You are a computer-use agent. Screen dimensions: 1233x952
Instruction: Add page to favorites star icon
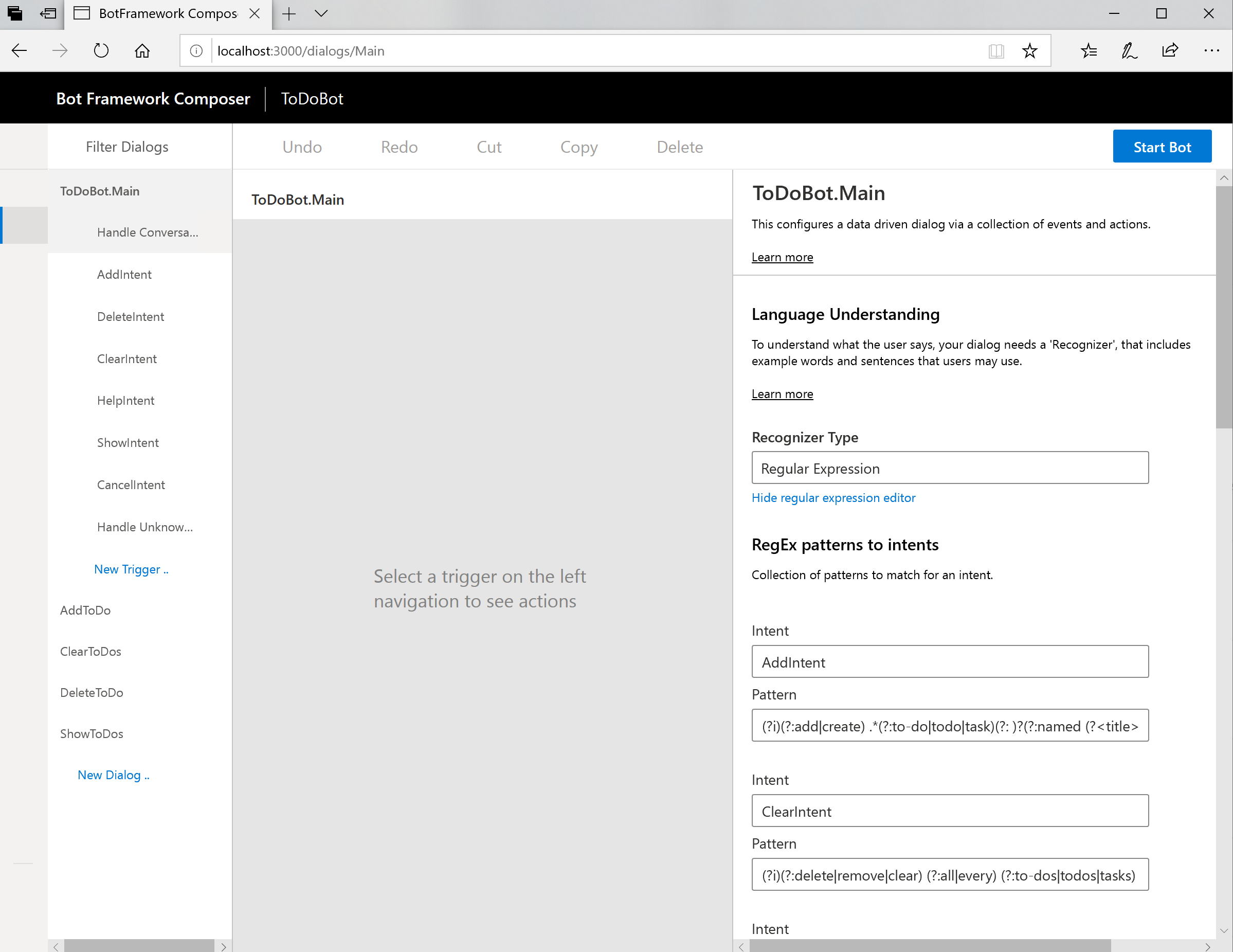[x=1029, y=51]
